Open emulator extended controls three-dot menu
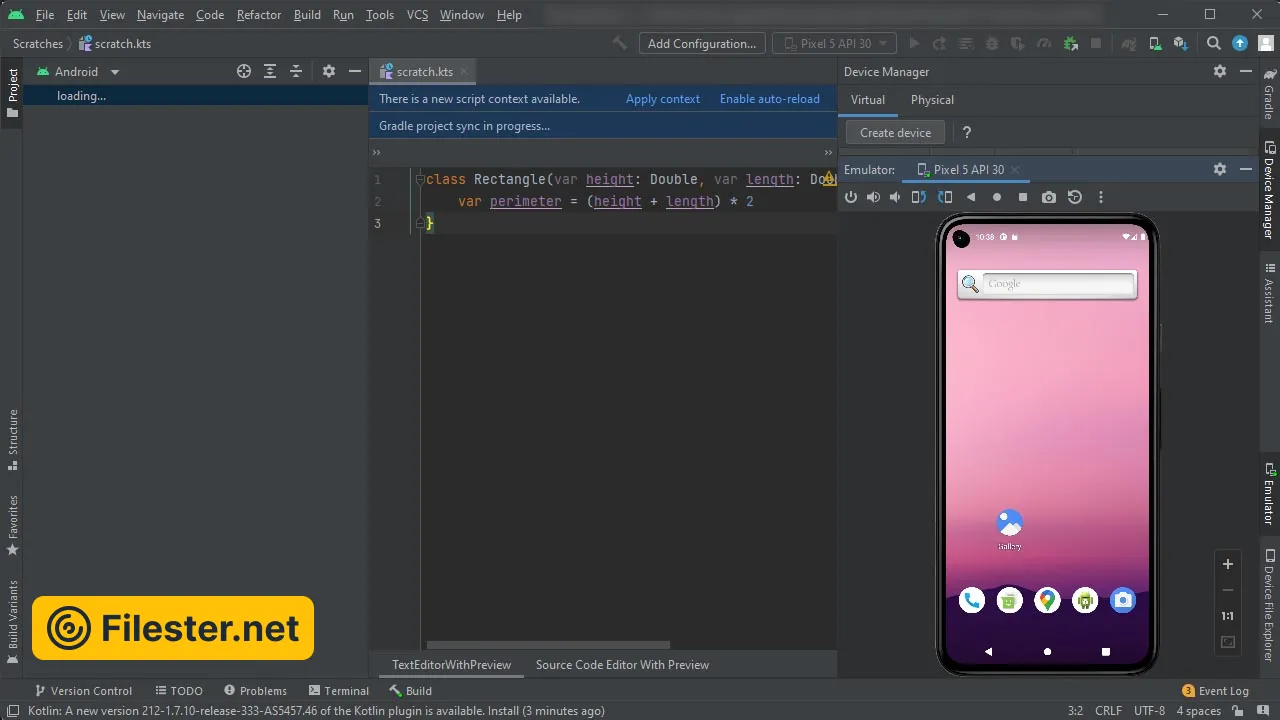The width and height of the screenshot is (1280, 720). coord(1101,198)
